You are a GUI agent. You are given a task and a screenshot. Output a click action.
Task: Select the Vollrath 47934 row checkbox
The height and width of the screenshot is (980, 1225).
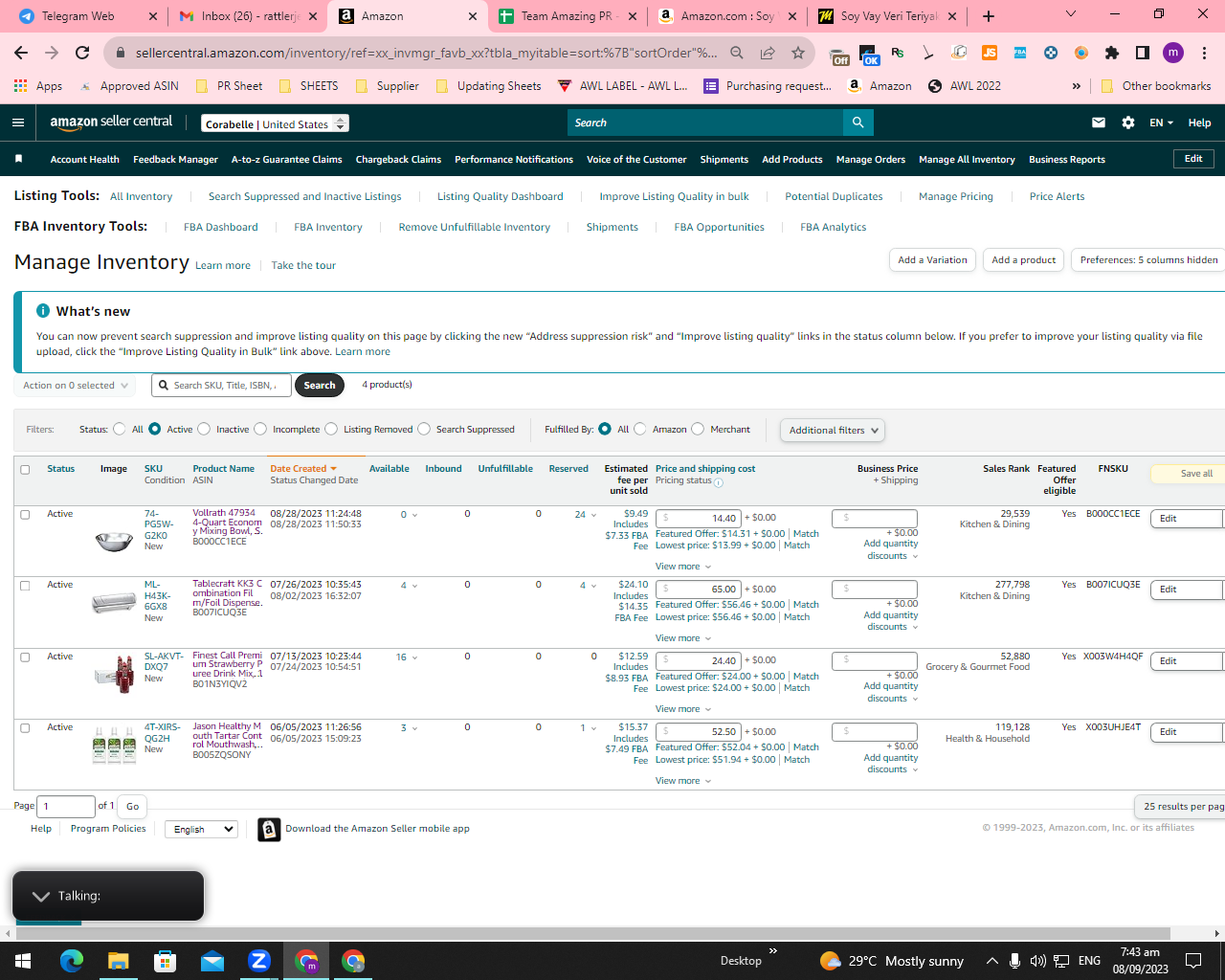click(25, 514)
